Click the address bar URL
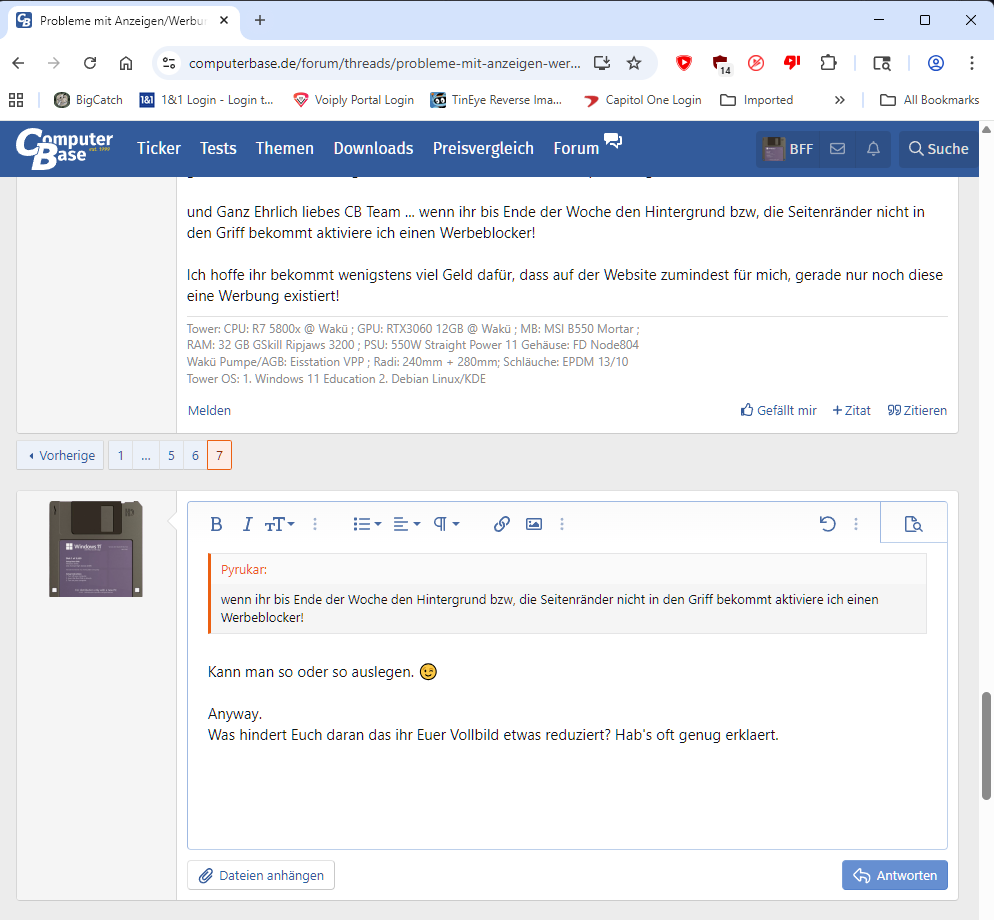Viewport: 994px width, 920px height. coord(384,63)
